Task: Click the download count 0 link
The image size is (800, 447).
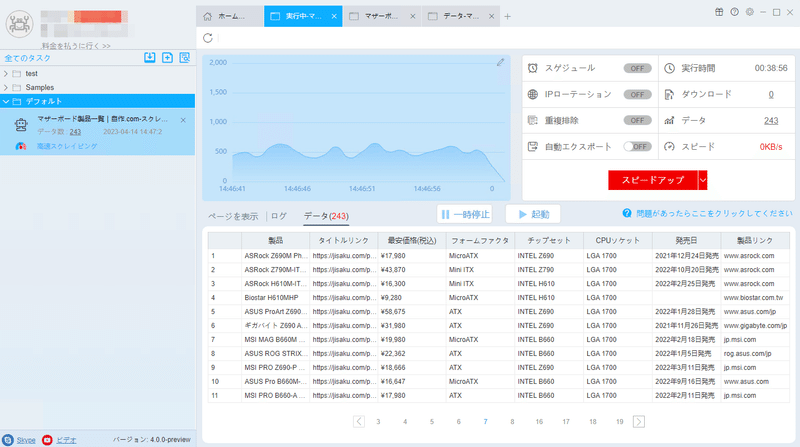Action: [x=771, y=94]
